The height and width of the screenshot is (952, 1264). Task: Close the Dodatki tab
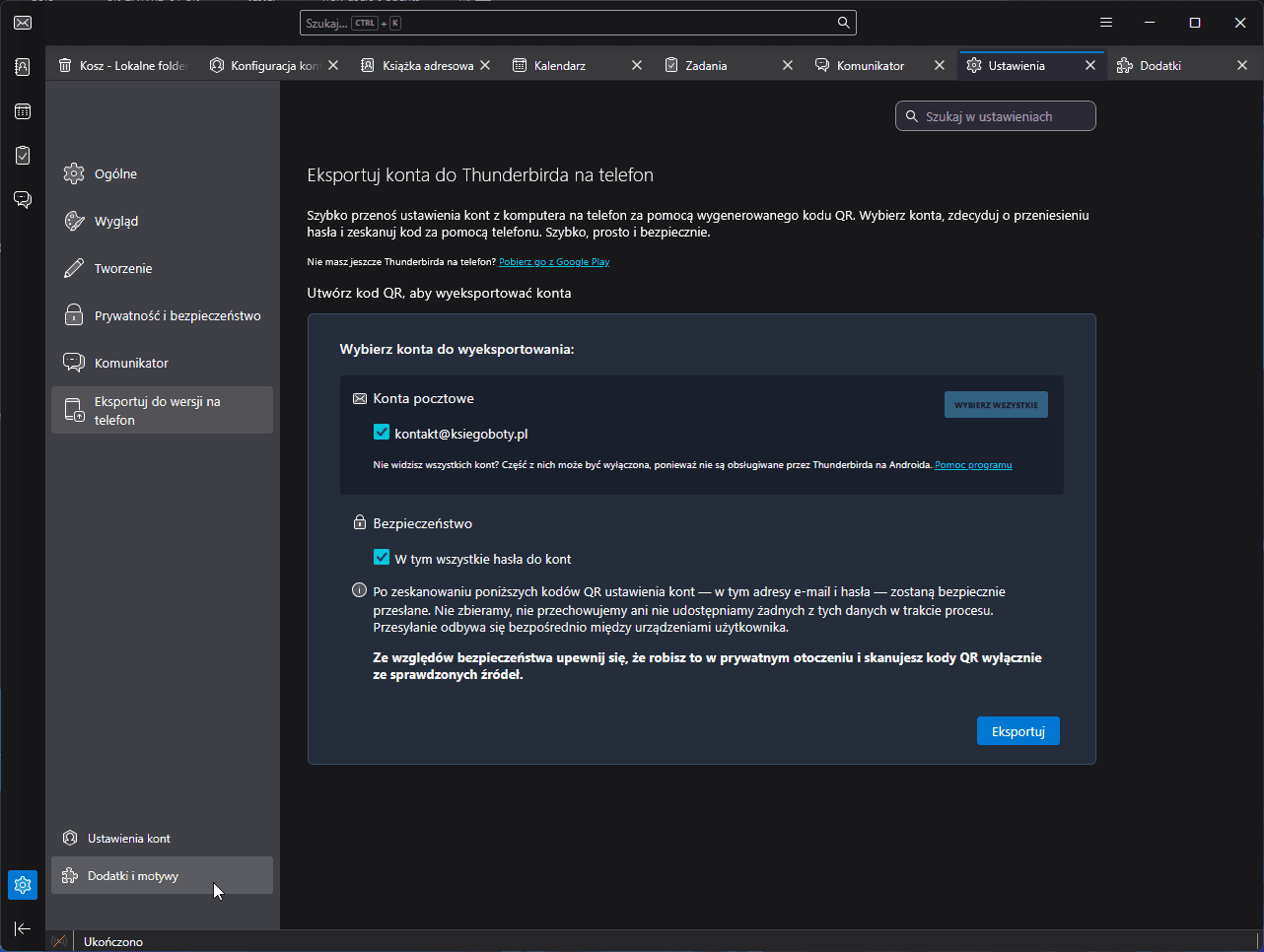pos(1242,65)
